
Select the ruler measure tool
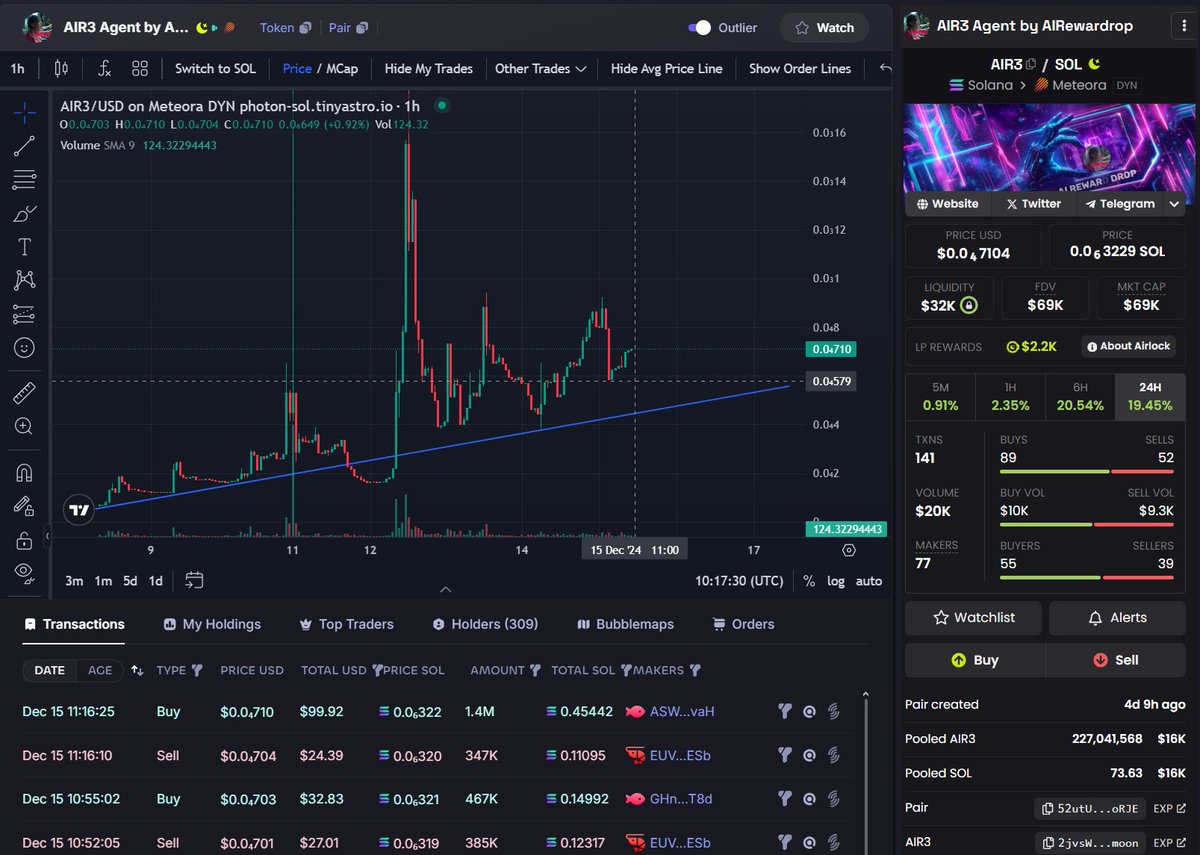coord(24,392)
